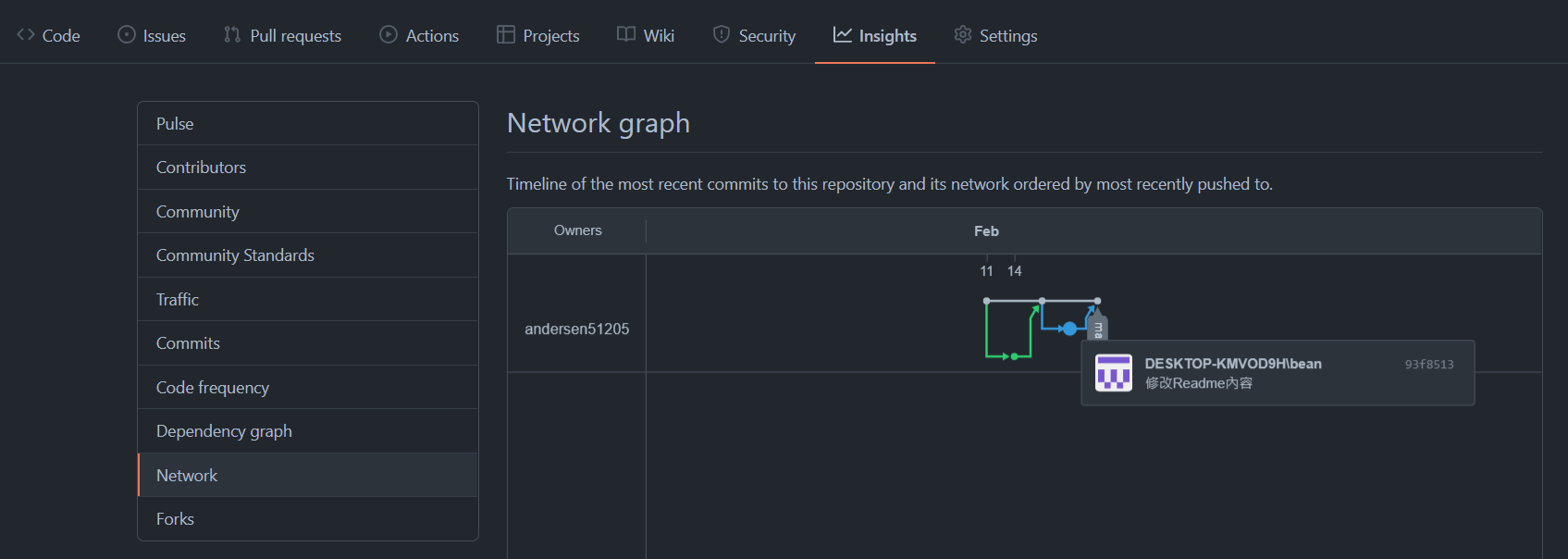This screenshot has height=559, width=1568.
Task: Open the Code tab
Action: 48,35
